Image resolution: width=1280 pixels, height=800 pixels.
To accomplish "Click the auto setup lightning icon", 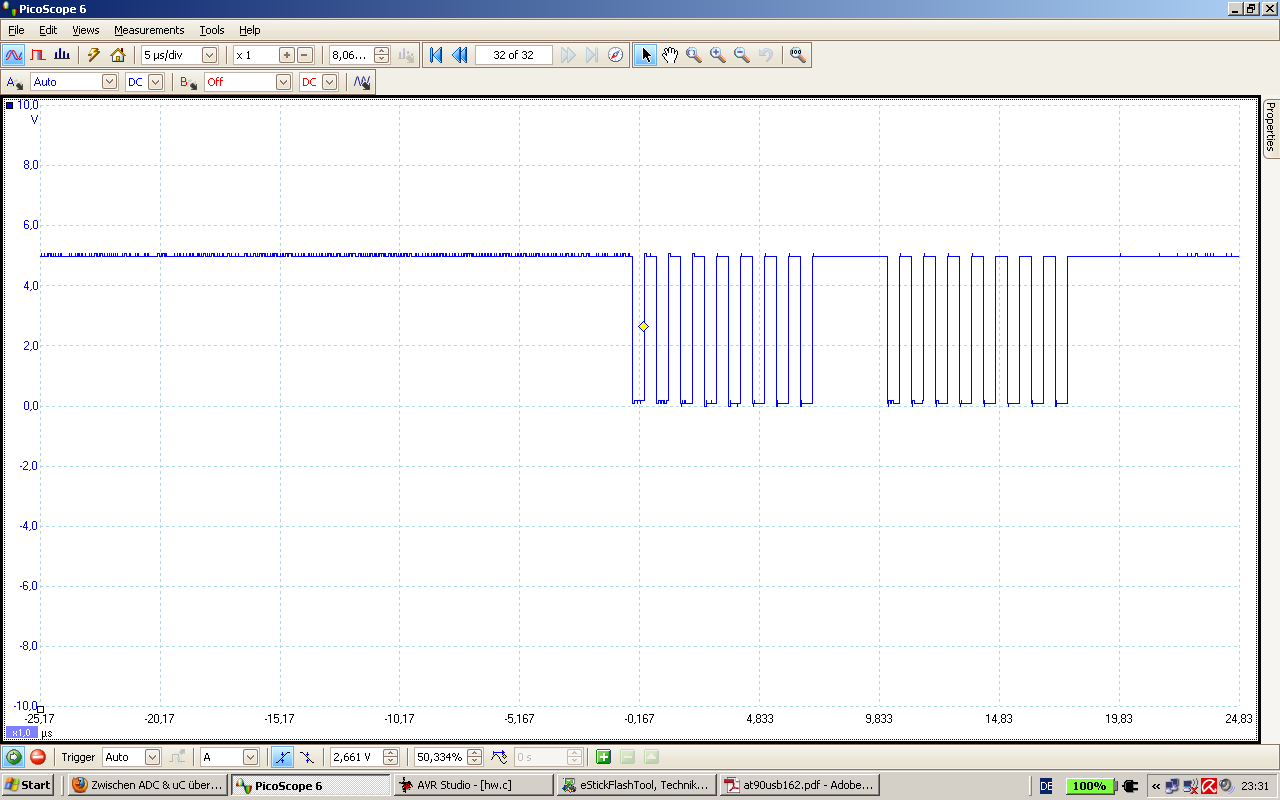I will (94, 55).
